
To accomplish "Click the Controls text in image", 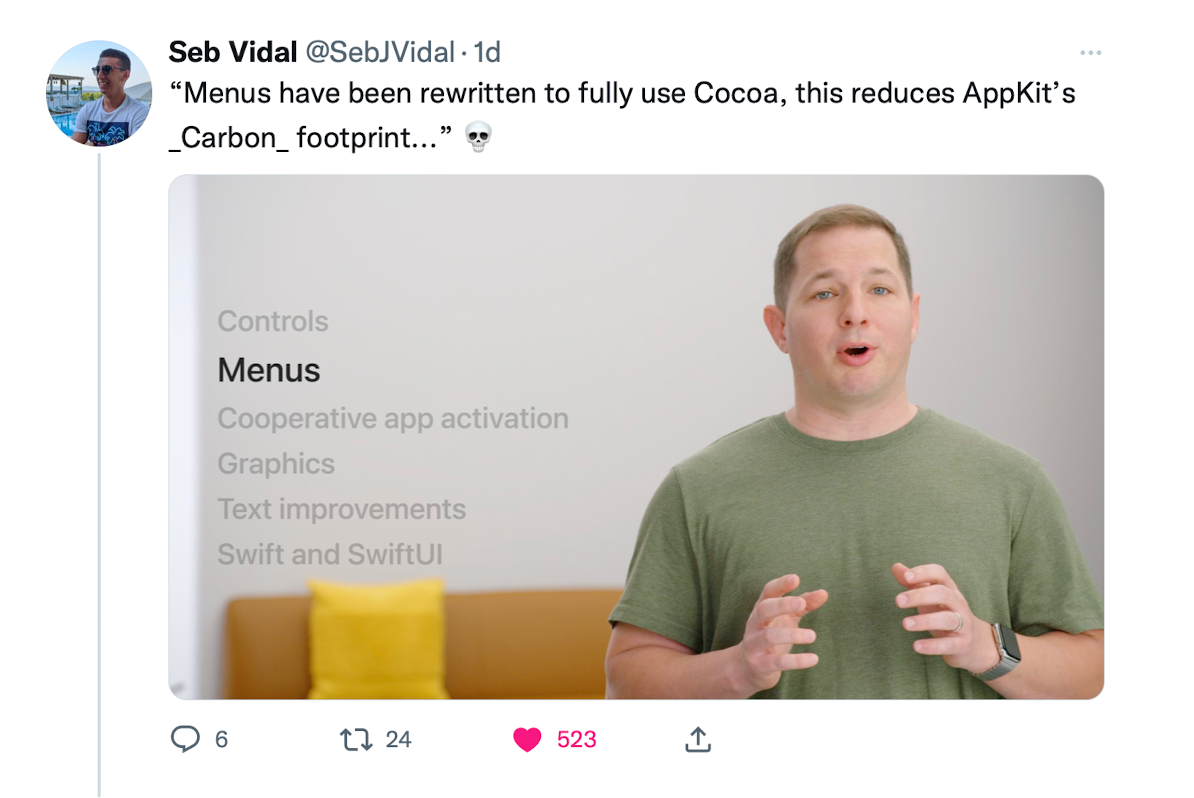I will coord(273,321).
